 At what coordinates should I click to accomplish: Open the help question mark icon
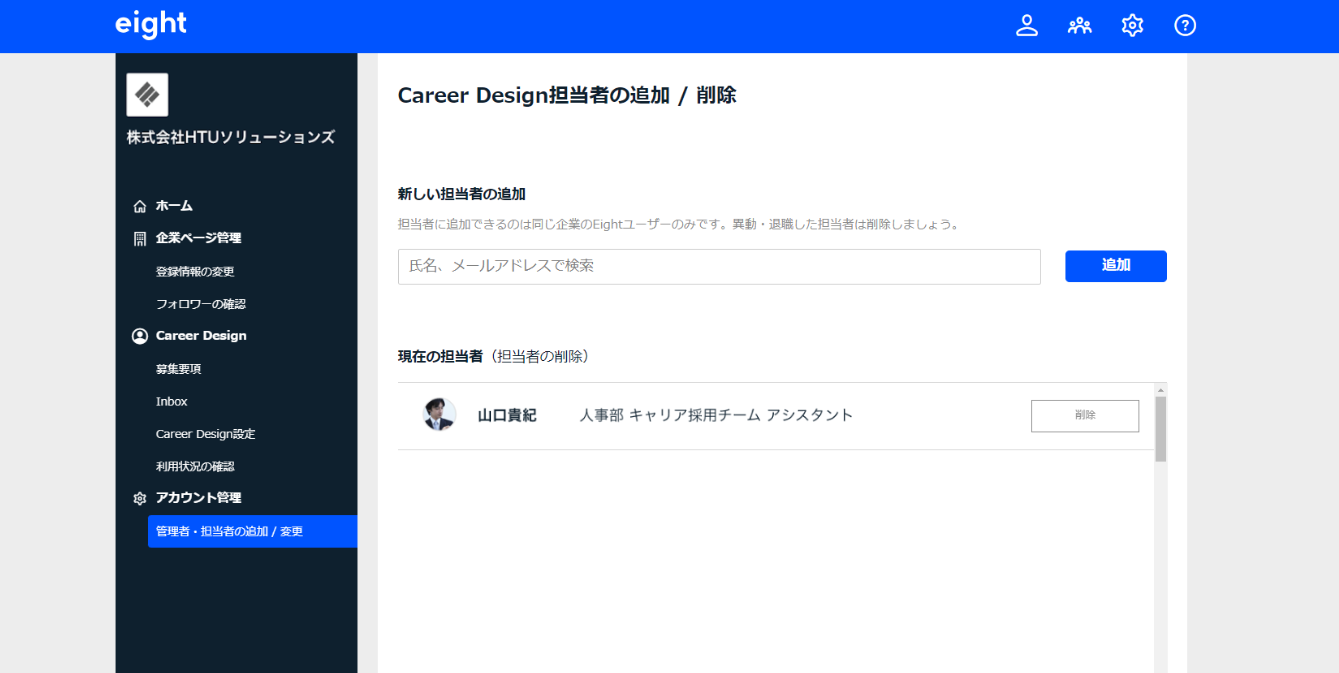(x=1185, y=26)
